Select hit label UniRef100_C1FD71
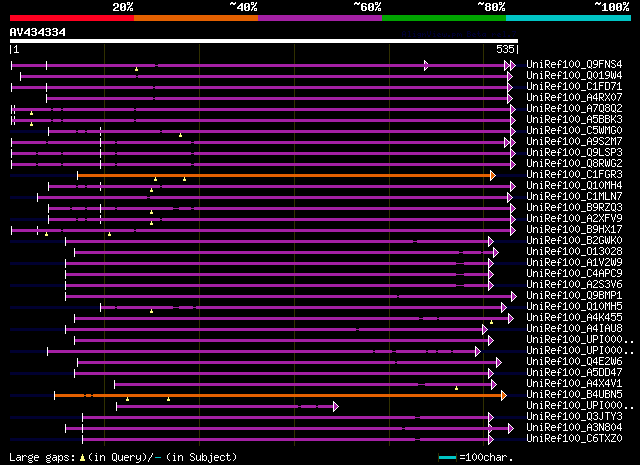Screen dimensions: 640x465 pyautogui.click(x=574, y=87)
